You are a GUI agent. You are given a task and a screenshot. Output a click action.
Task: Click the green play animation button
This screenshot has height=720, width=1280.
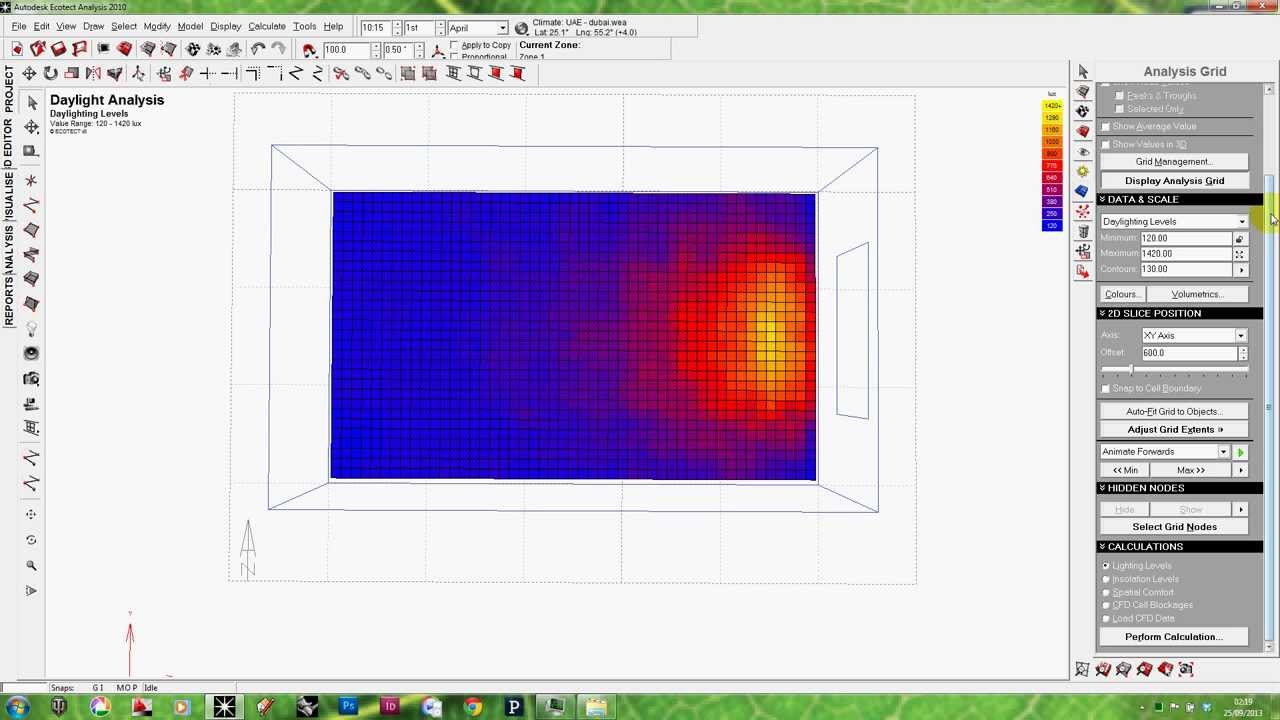tap(1240, 452)
